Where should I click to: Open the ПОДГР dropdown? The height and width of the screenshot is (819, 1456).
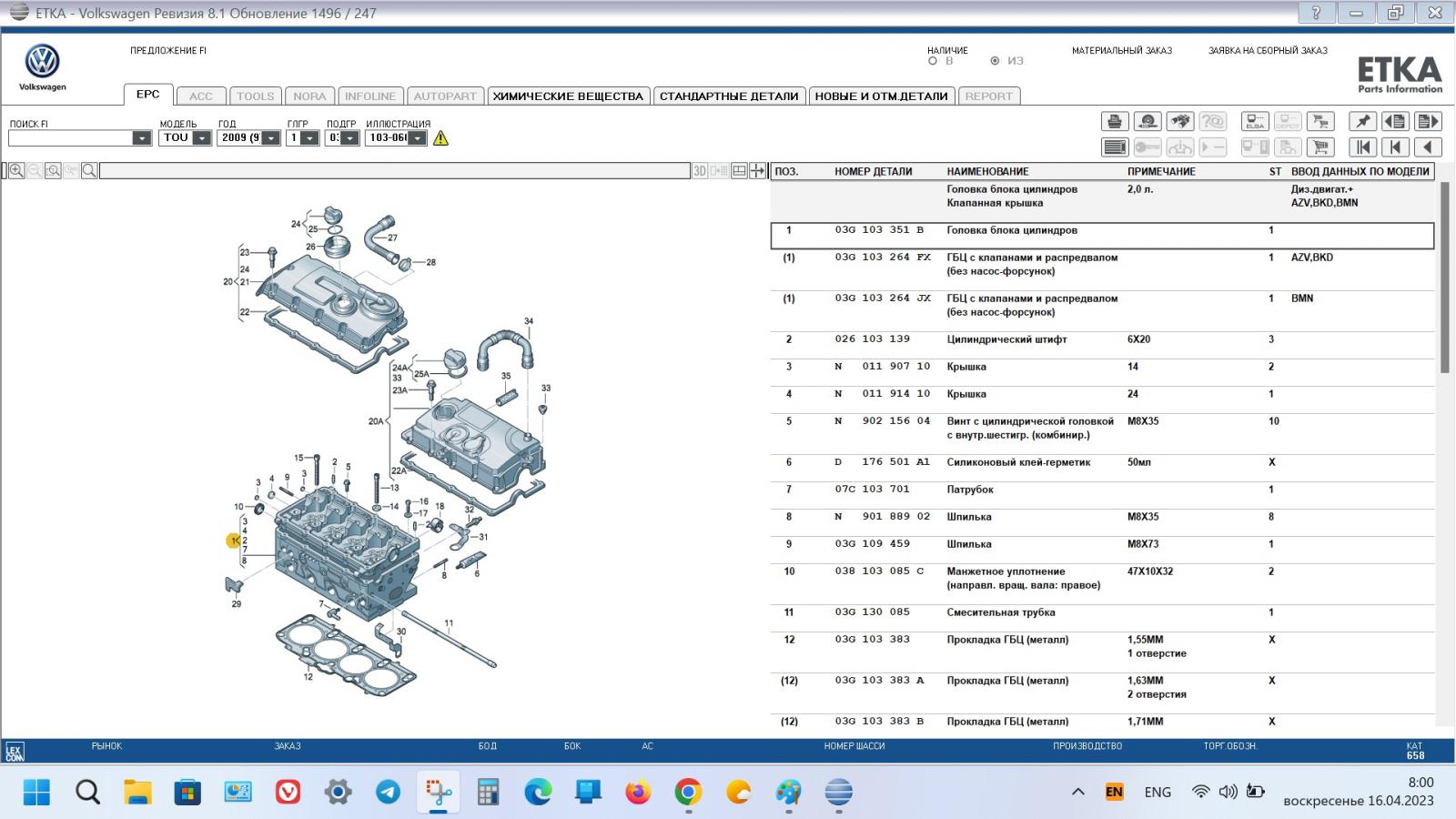pyautogui.click(x=349, y=138)
